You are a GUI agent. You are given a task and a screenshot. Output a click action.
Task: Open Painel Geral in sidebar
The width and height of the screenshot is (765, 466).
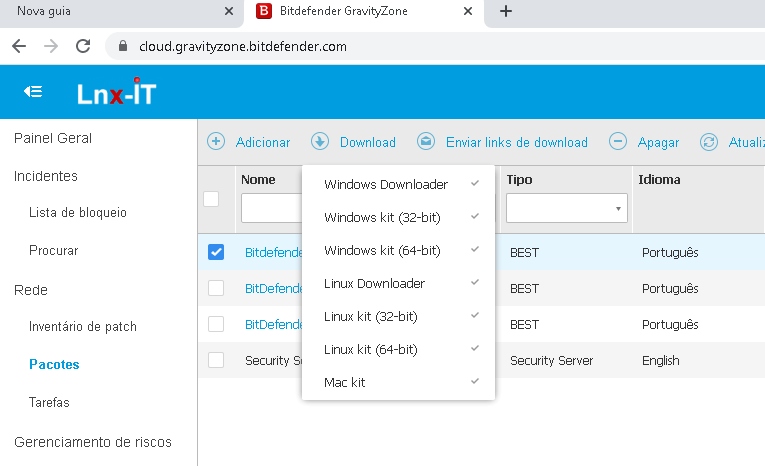pos(53,138)
